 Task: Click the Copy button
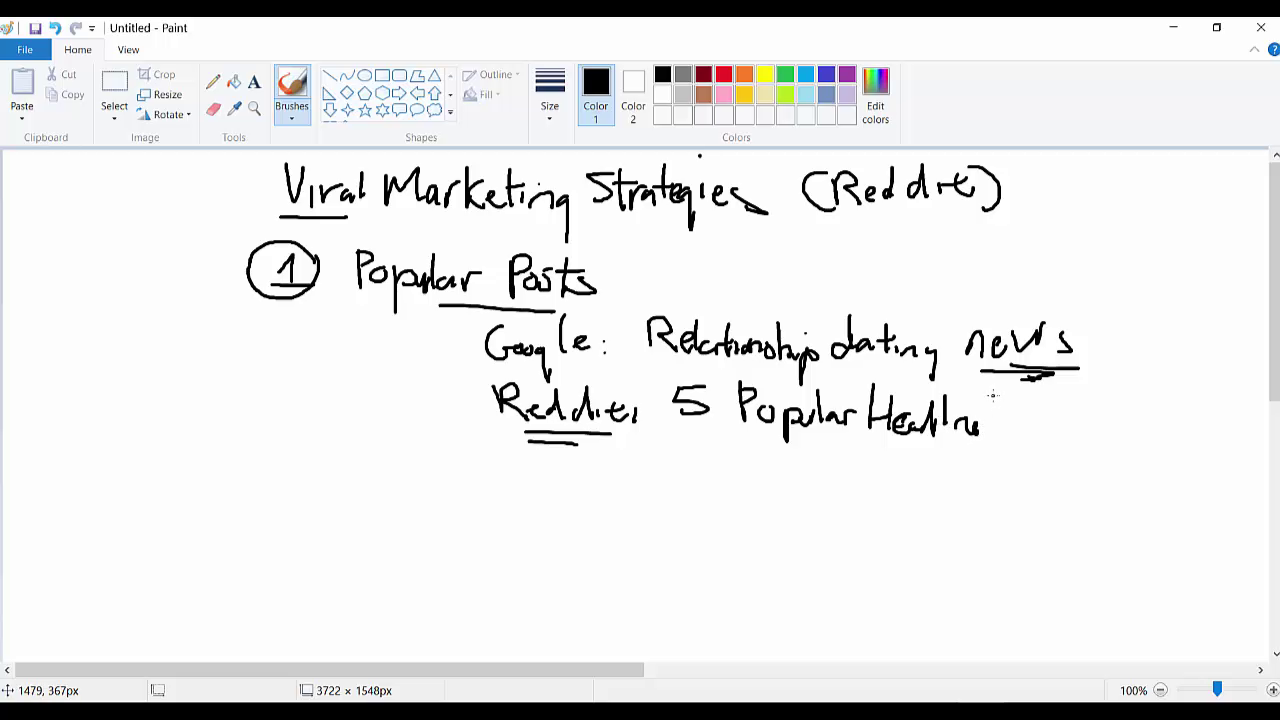[65, 95]
